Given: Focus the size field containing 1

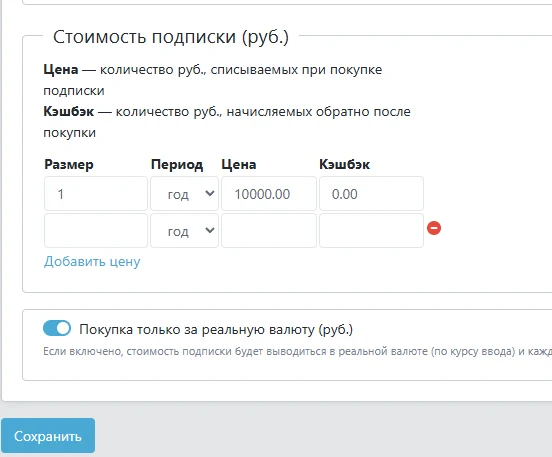Looking at the screenshot, I should coord(96,194).
